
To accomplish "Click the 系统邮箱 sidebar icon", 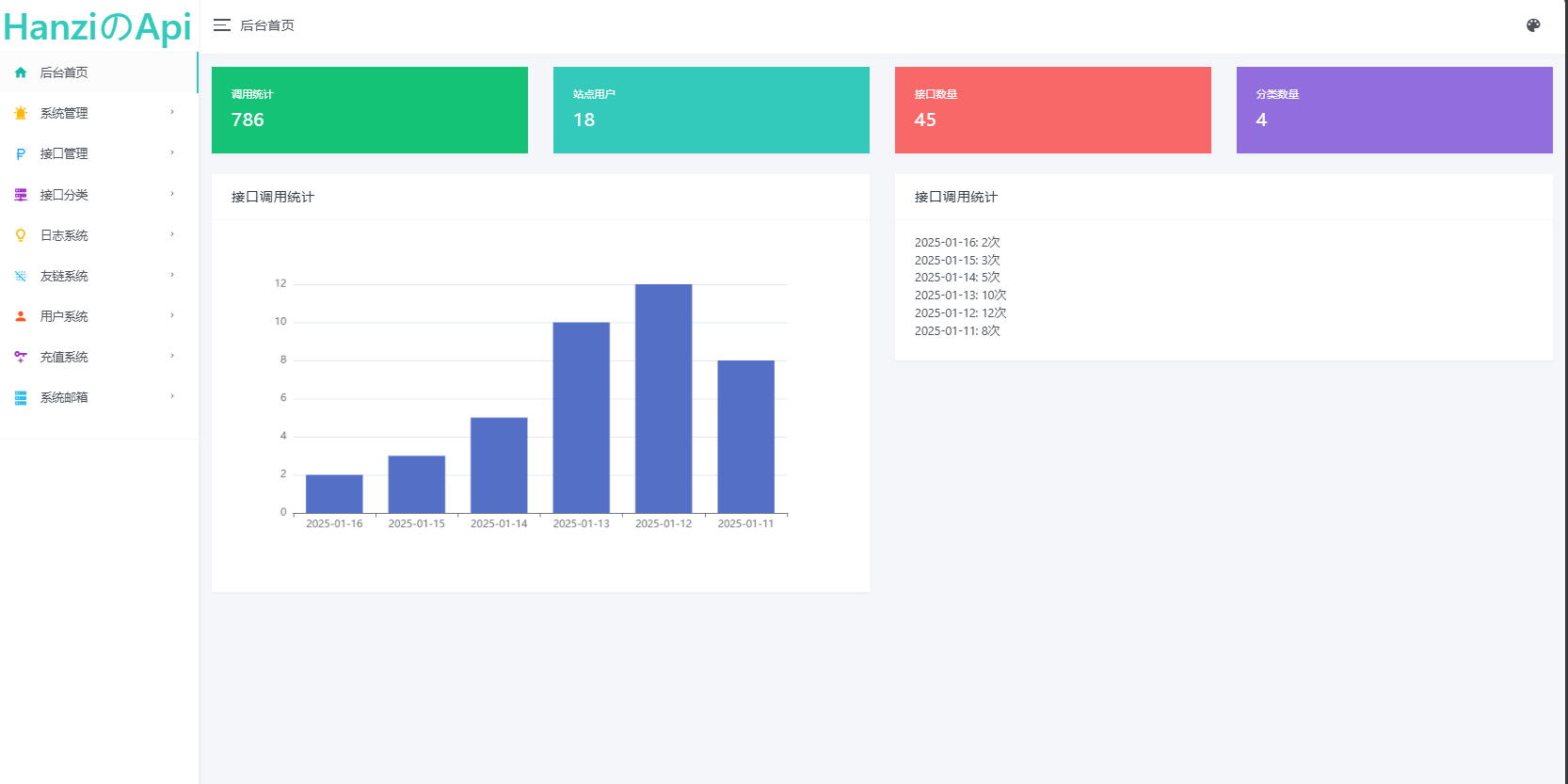I will click(x=21, y=397).
